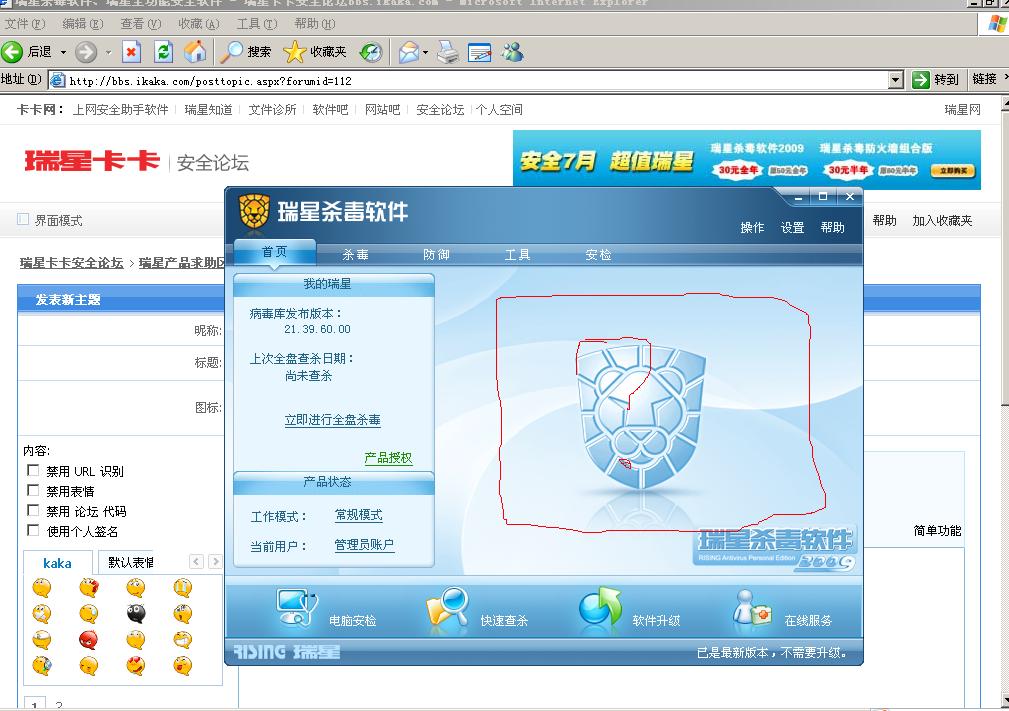Screen dimensions: 1009x711
Task: Click the Rising lion logo in title bar
Action: click(x=254, y=212)
